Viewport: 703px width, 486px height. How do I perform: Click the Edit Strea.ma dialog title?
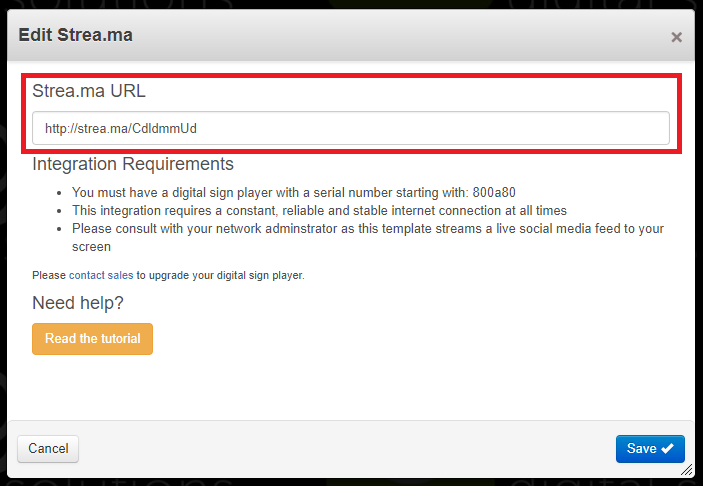pyautogui.click(x=75, y=35)
